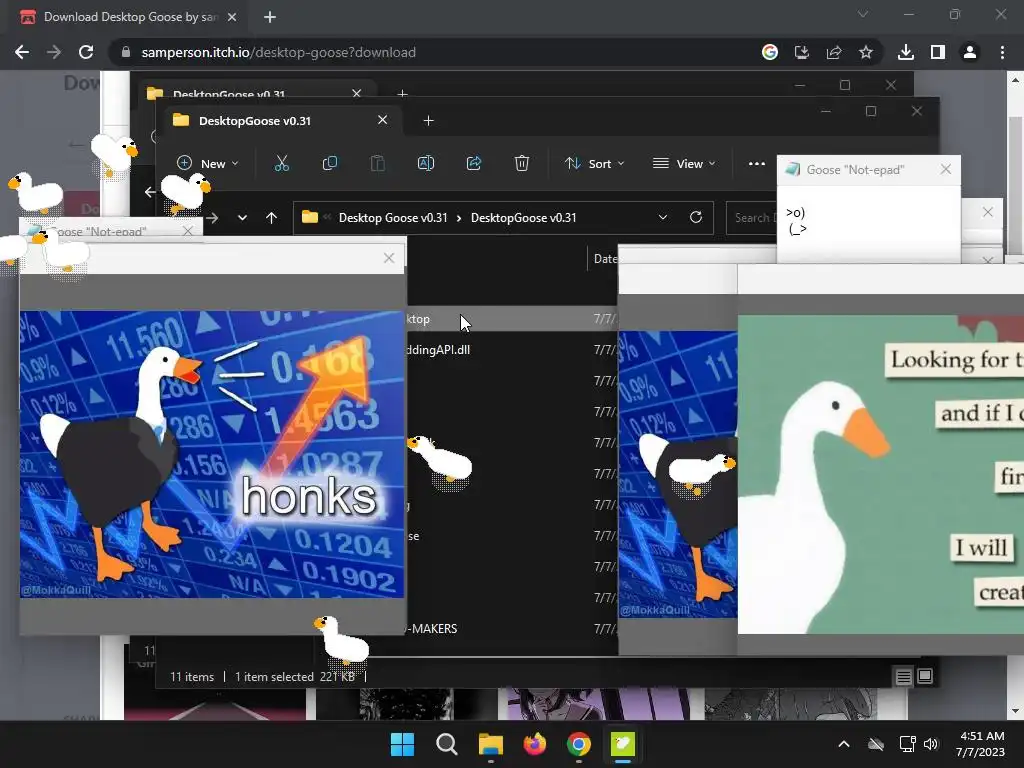Select the file ending in ddingAPI.dll
This screenshot has height=768, width=1024.
coord(438,349)
